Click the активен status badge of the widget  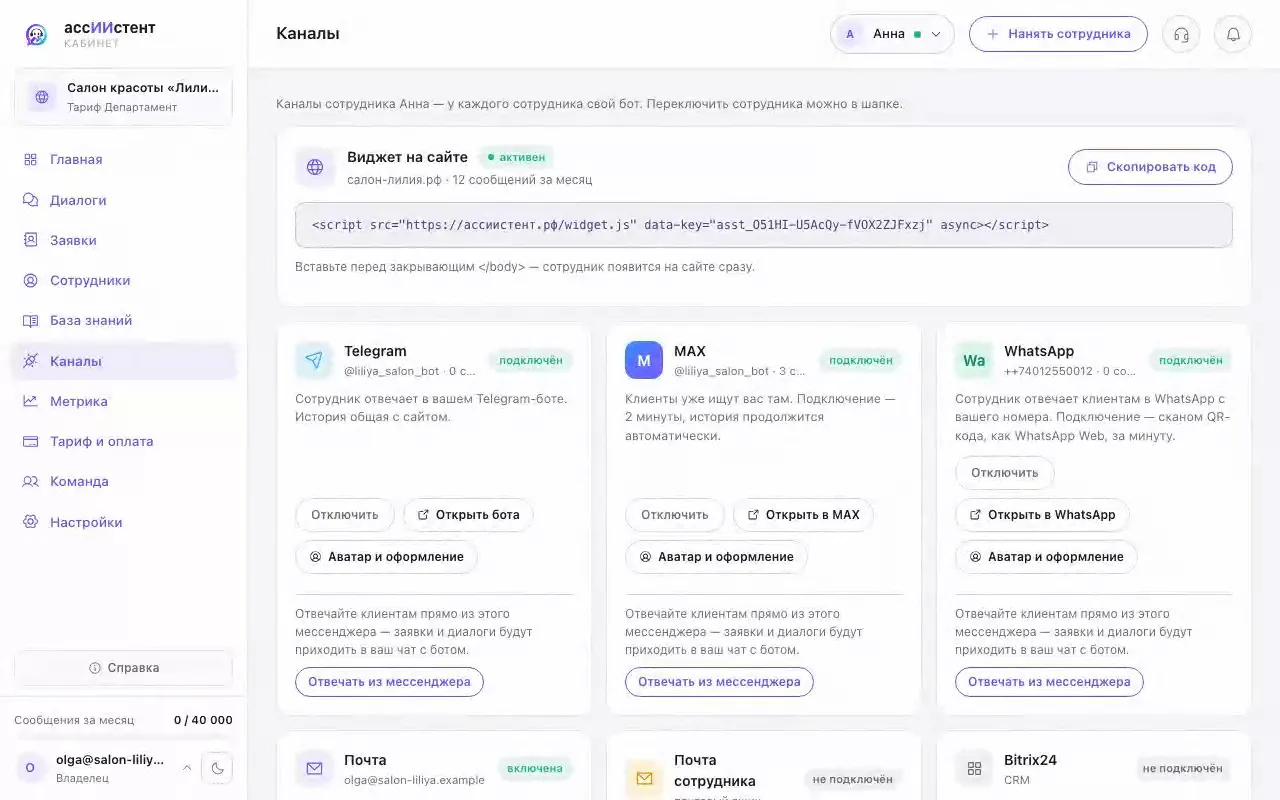[516, 157]
